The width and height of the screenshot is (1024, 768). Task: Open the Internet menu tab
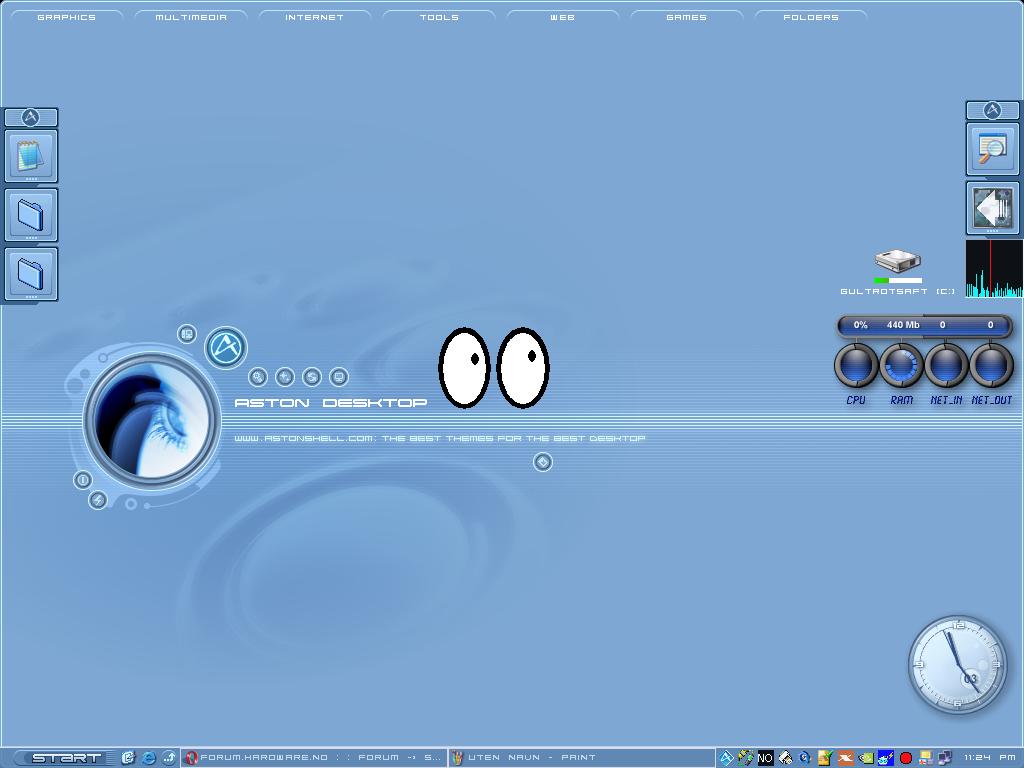click(x=314, y=17)
